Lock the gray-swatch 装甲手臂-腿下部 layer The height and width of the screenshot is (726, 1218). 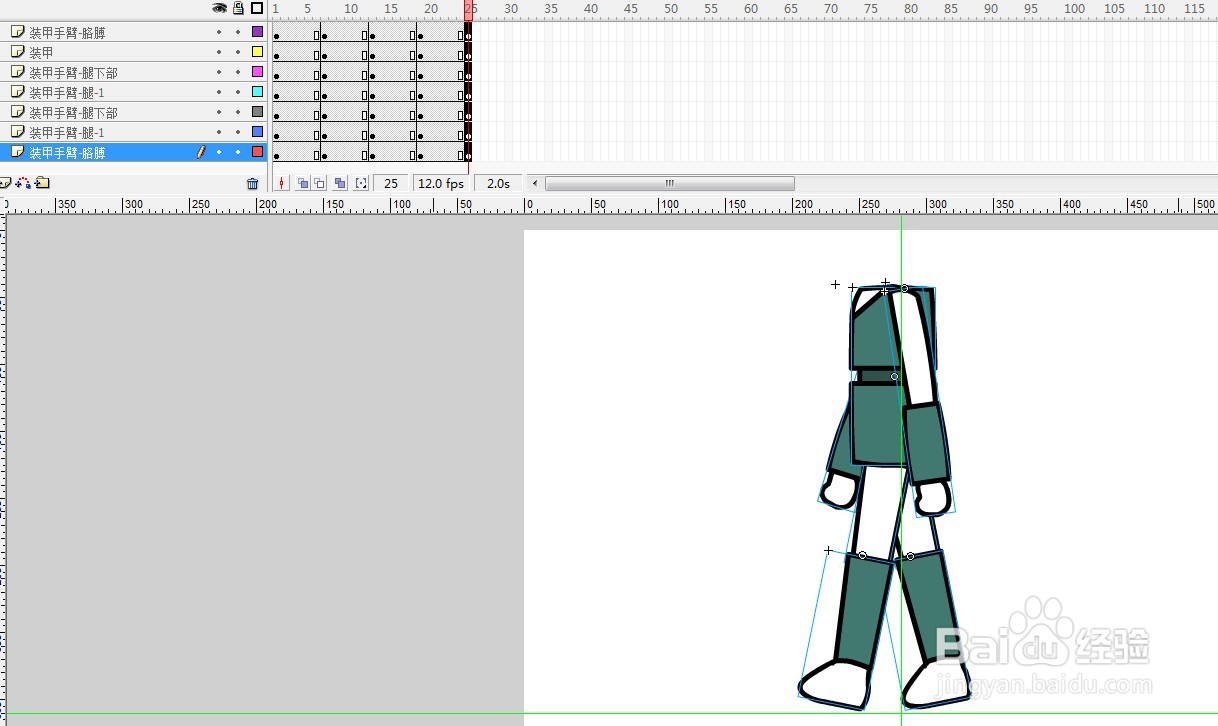coord(238,112)
